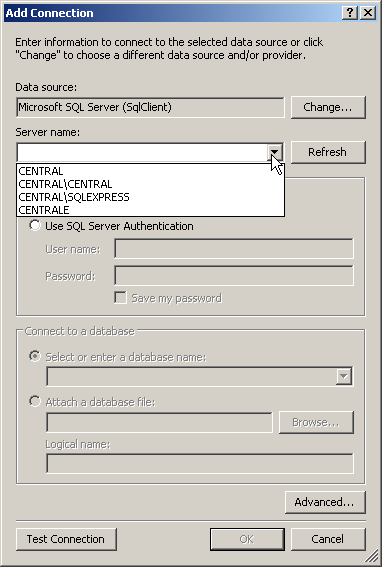This screenshot has width=382, height=567.
Task: Click the Change... data source button
Action: pyautogui.click(x=328, y=107)
